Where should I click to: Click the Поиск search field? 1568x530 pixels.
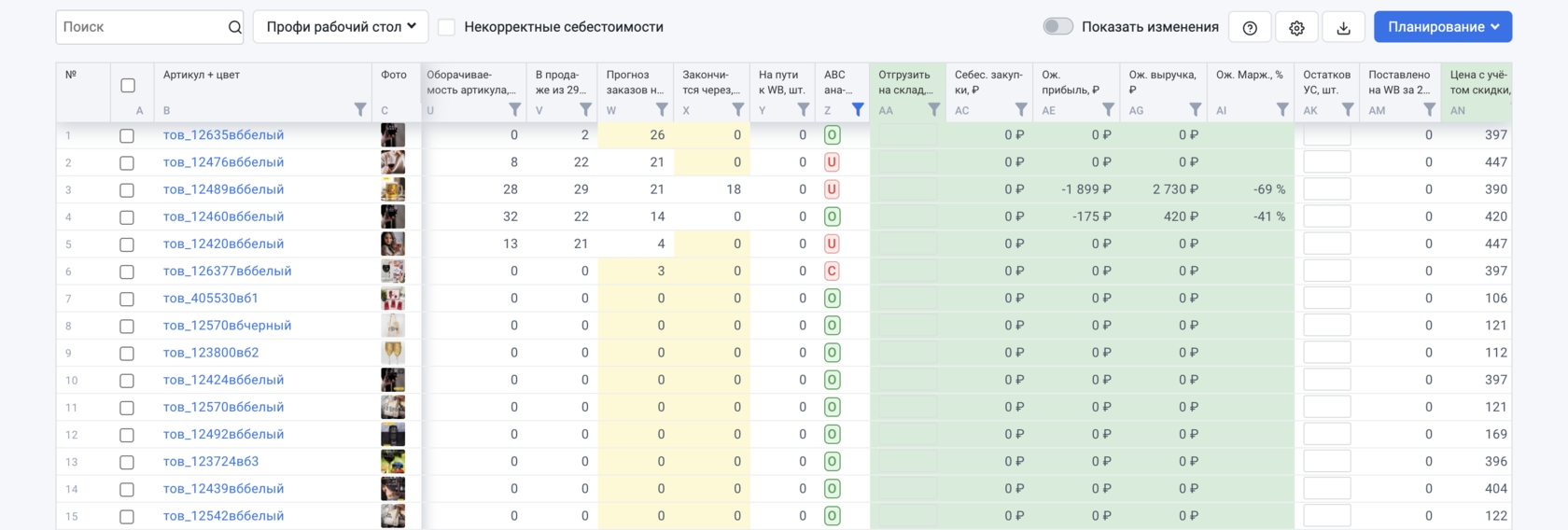point(140,28)
